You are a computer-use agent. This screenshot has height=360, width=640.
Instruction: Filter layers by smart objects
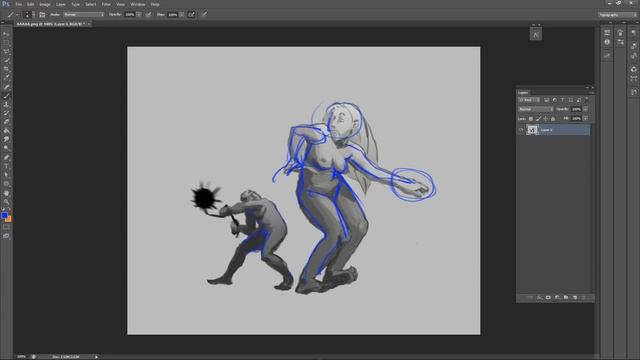pos(579,100)
